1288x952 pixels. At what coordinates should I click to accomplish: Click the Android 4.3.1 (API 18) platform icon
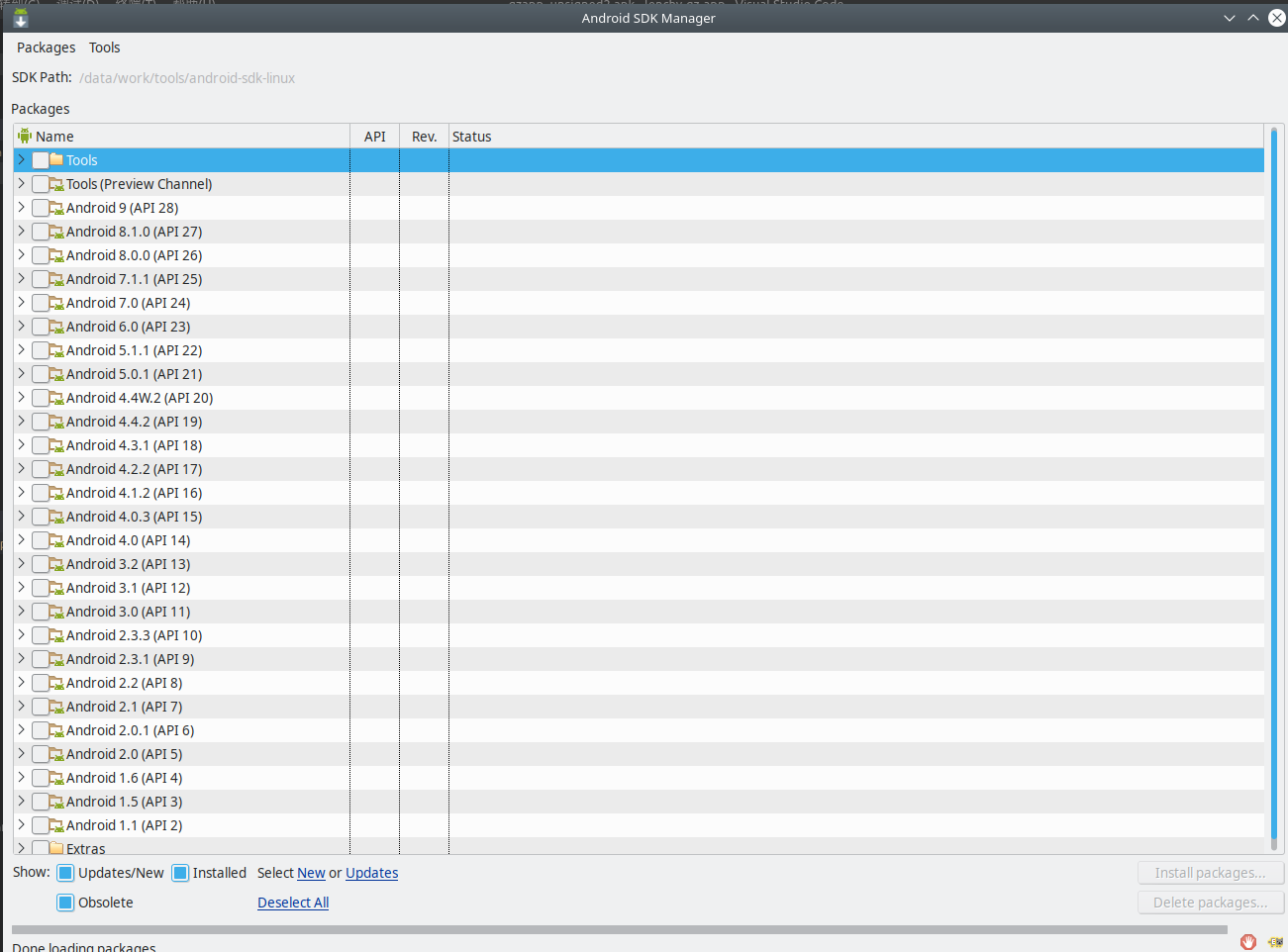click(56, 445)
